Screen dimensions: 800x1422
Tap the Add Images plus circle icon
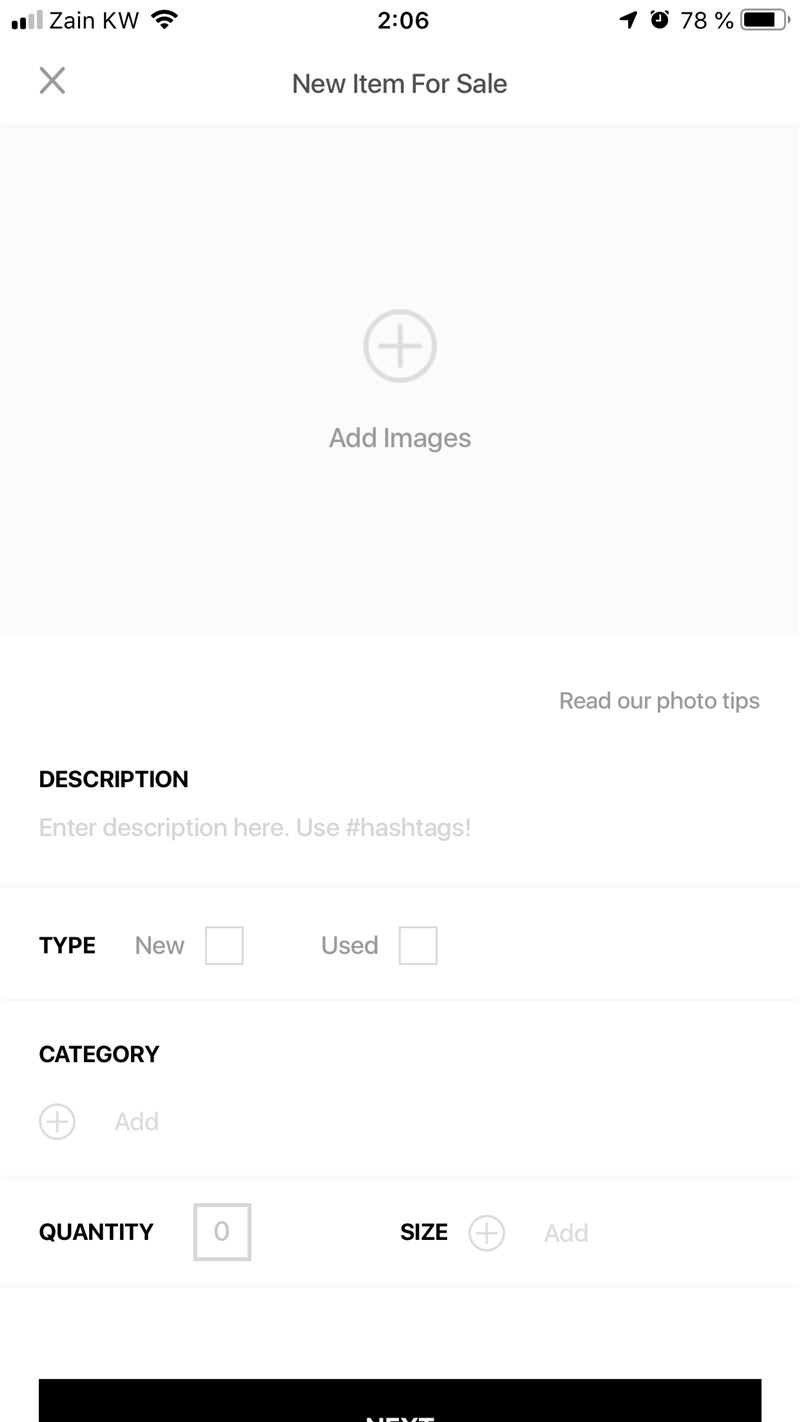coord(400,346)
